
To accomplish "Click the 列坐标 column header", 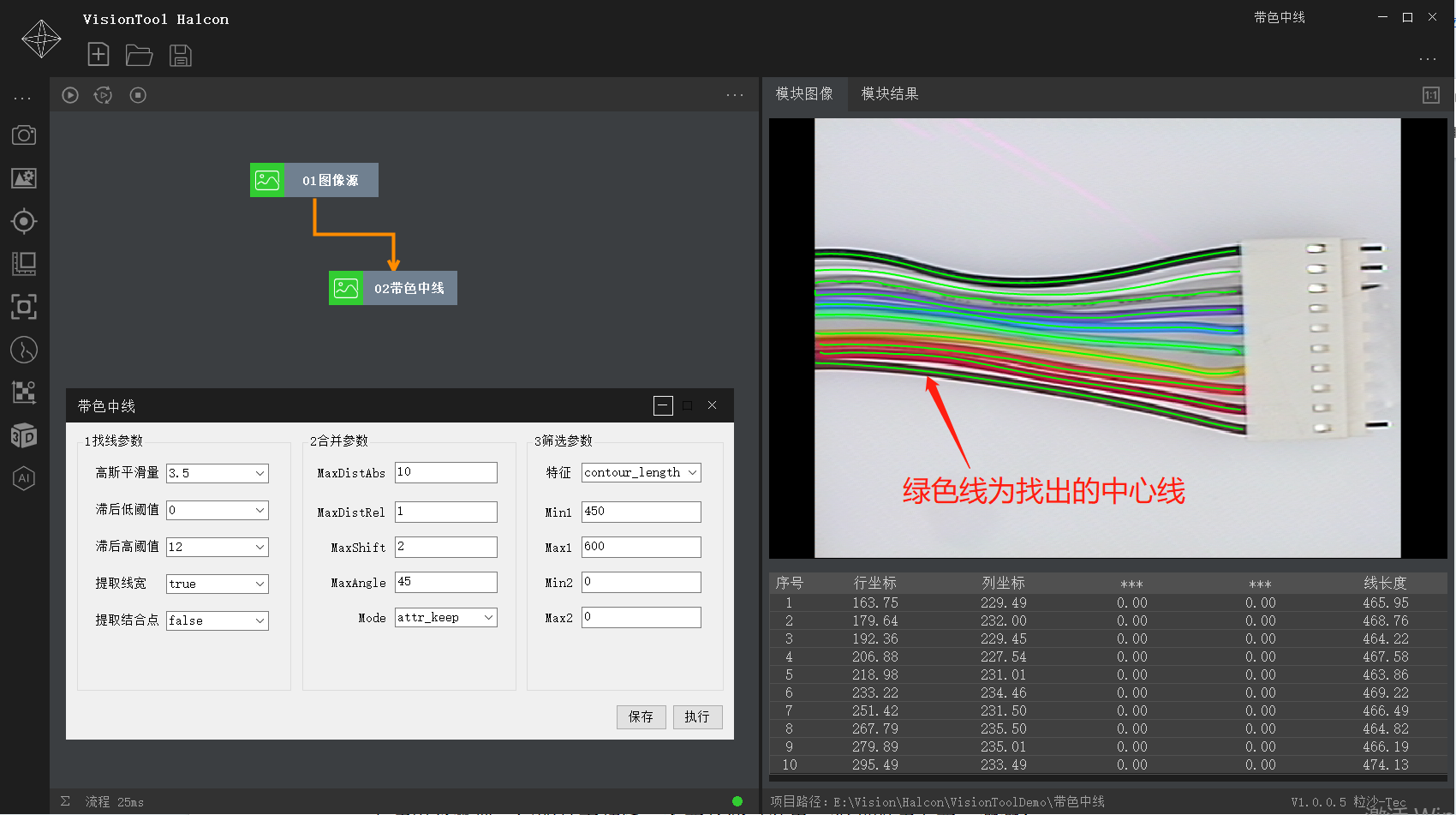I will tap(1003, 583).
